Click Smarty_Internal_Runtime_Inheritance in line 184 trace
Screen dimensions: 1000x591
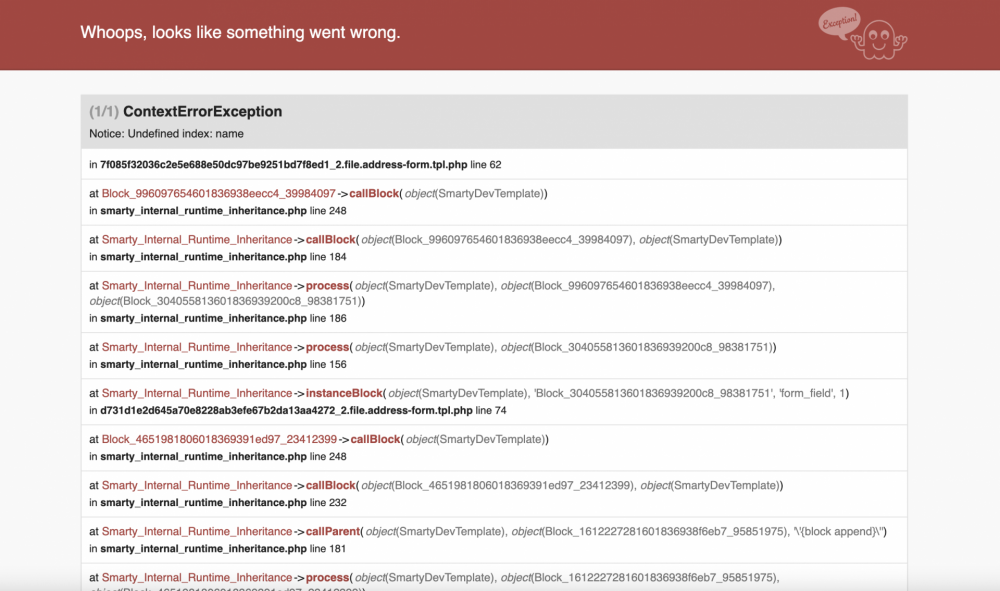(197, 240)
